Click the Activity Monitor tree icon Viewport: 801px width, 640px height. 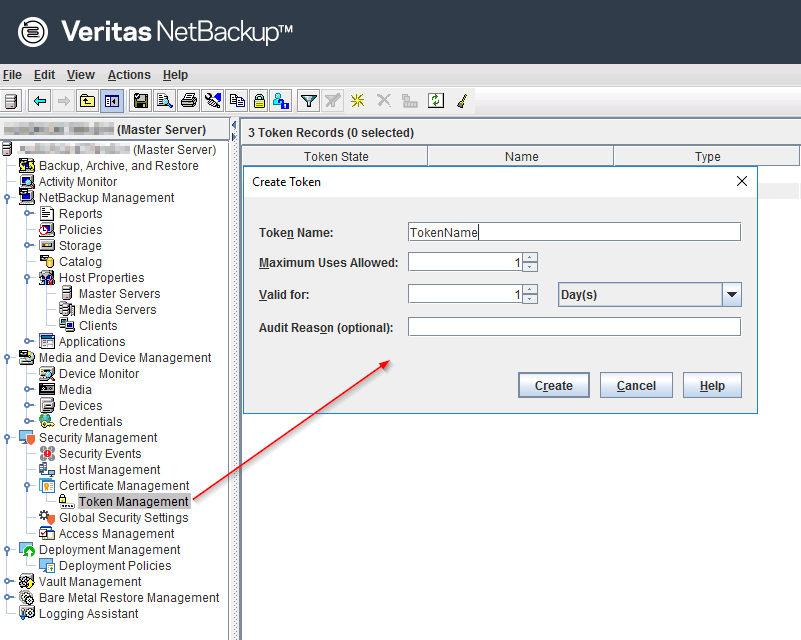point(27,182)
